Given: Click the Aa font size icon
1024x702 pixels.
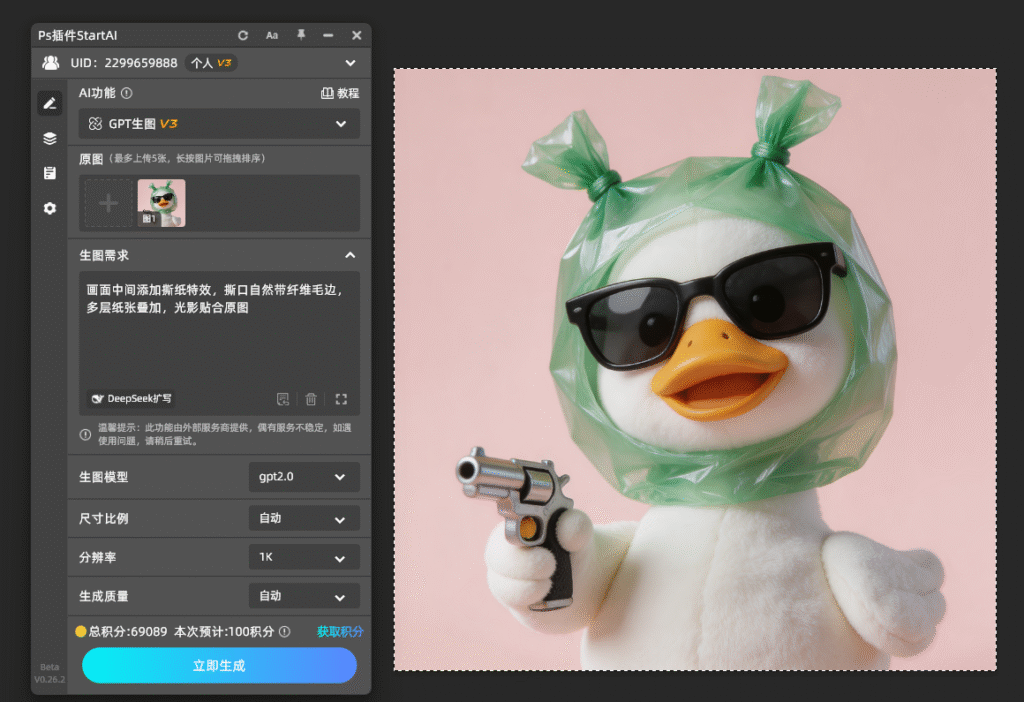Looking at the screenshot, I should click(272, 35).
